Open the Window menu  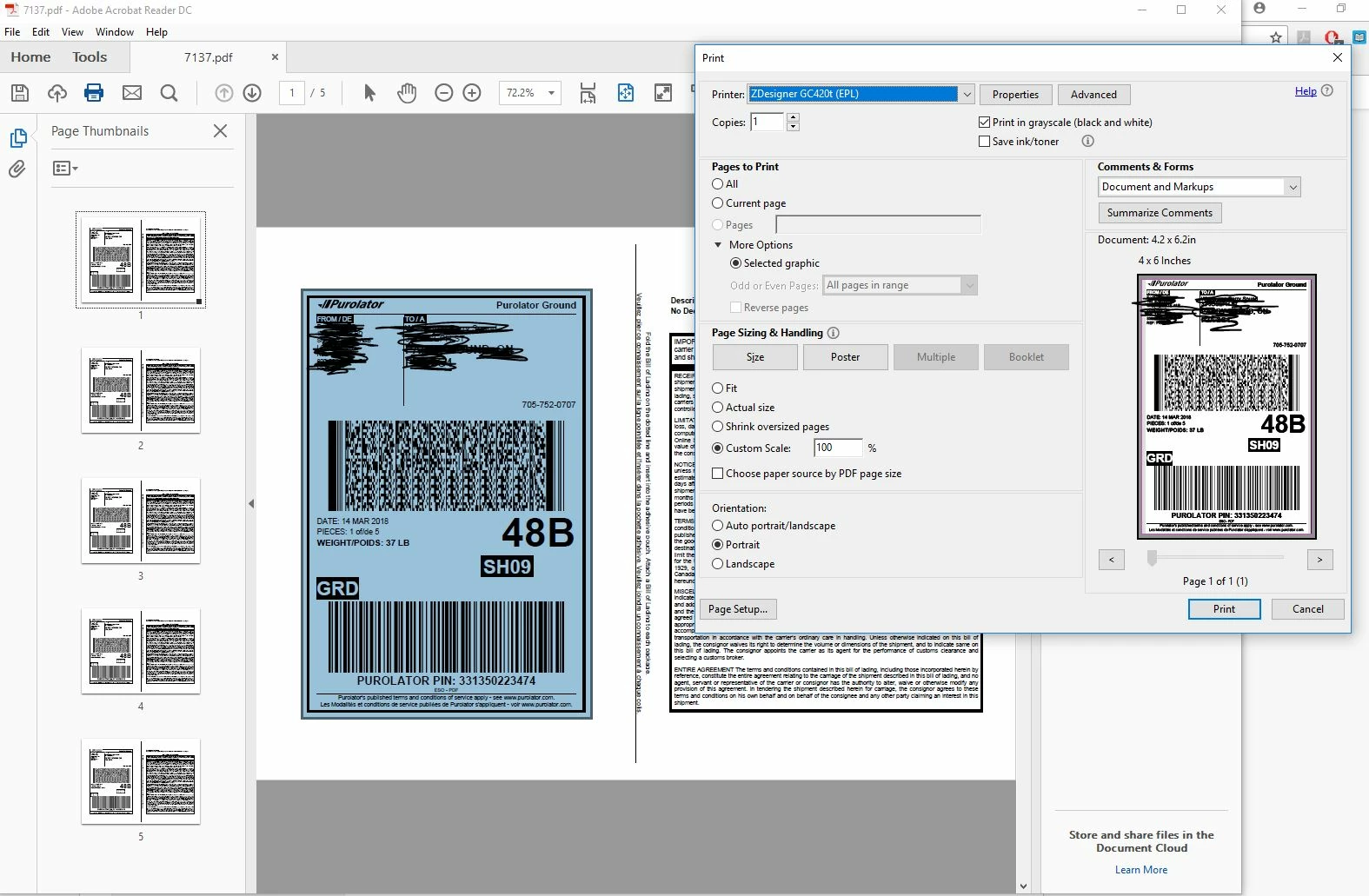[115, 32]
